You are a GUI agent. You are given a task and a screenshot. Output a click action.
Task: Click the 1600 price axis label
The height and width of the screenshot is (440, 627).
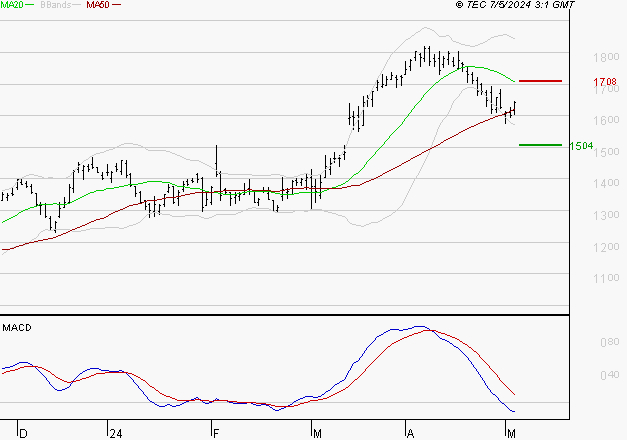pos(606,120)
